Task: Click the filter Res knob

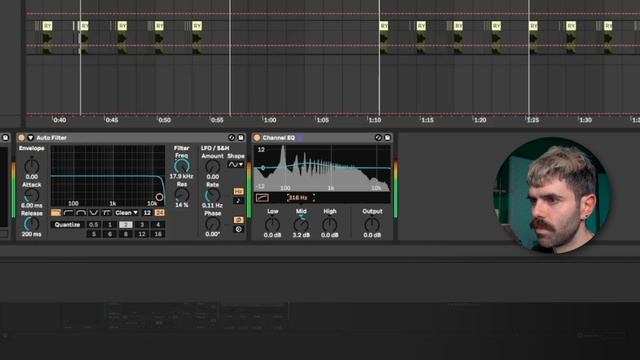Action: [182, 195]
